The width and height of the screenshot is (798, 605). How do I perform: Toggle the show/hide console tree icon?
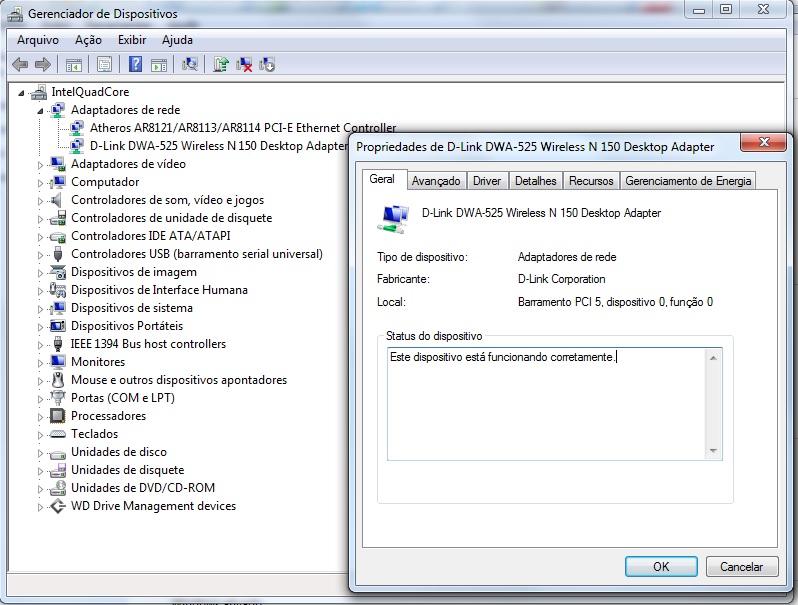pos(74,65)
